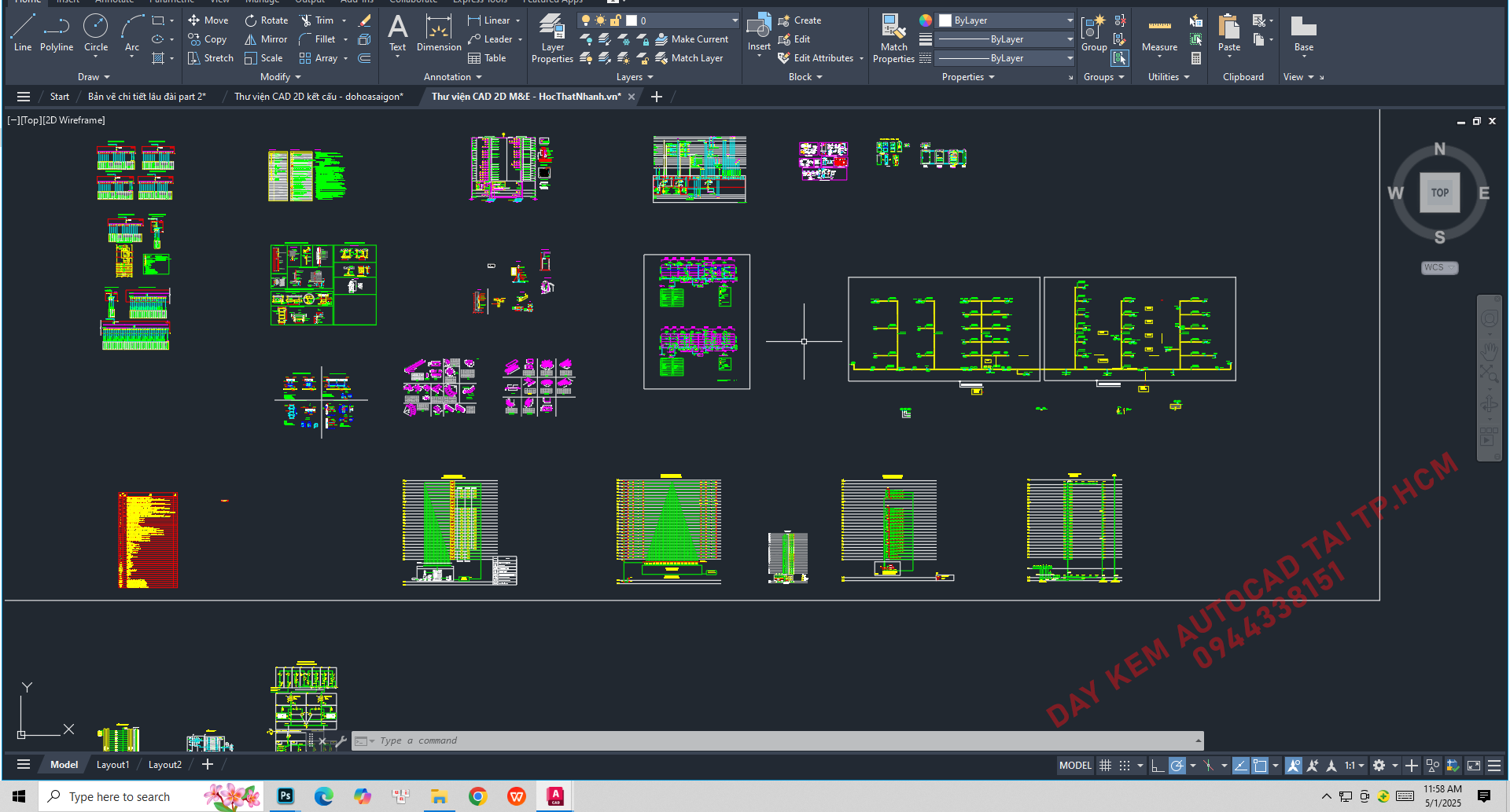Toggle clean screen mode

(x=1474, y=765)
